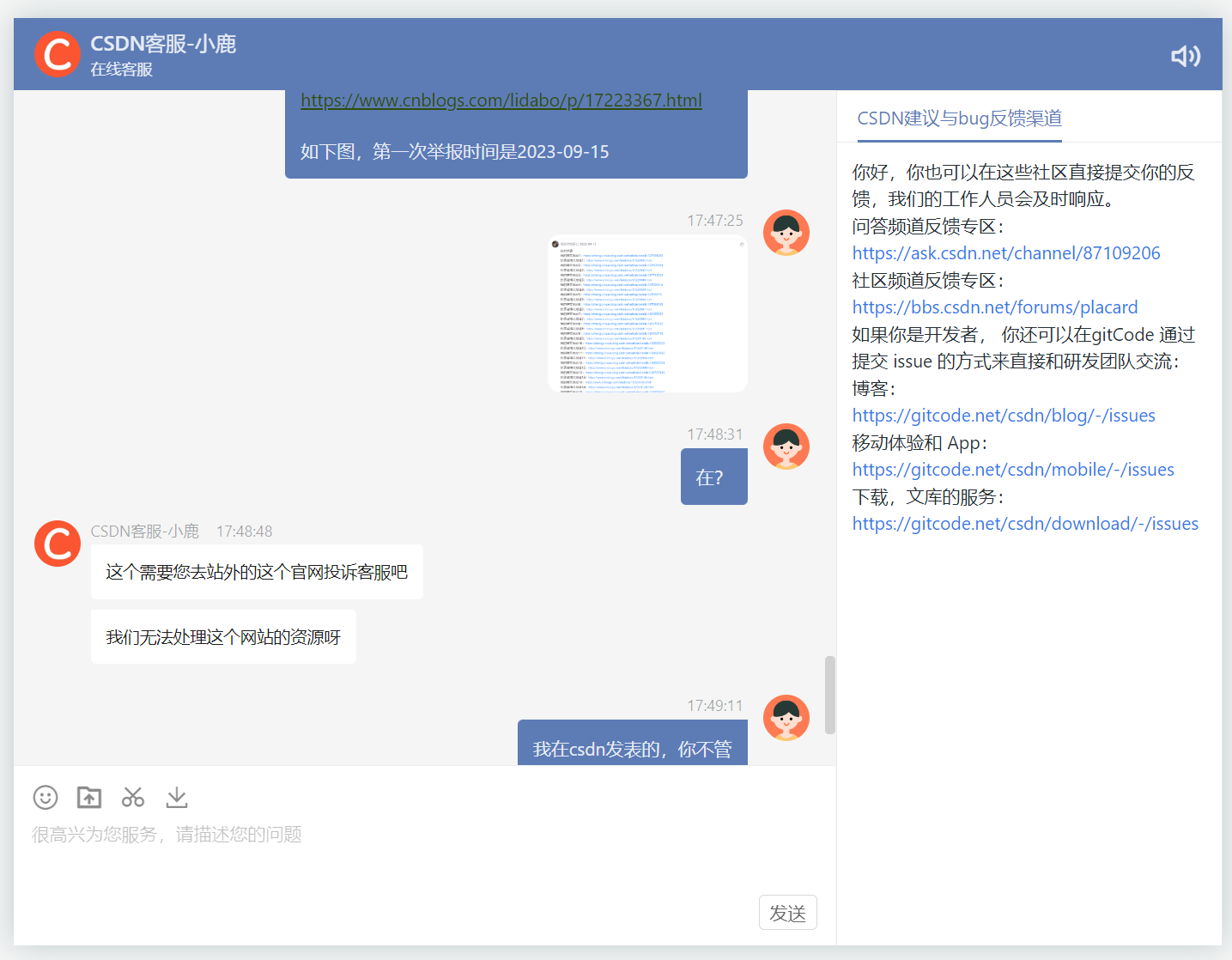Viewport: 1232px width, 960px height.
Task: Open the sent screenshot image thumbnail
Action: pyautogui.click(x=648, y=313)
